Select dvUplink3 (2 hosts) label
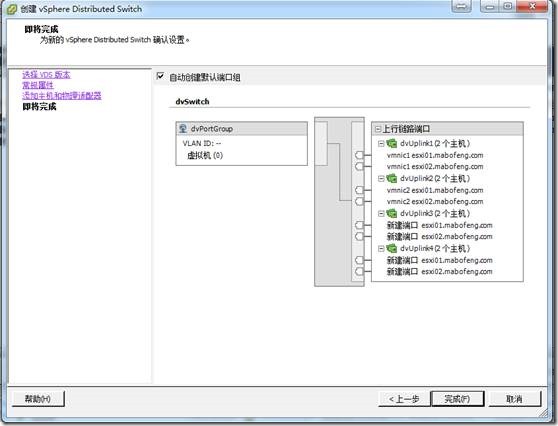Viewport: 558px width, 426px height. (435, 213)
